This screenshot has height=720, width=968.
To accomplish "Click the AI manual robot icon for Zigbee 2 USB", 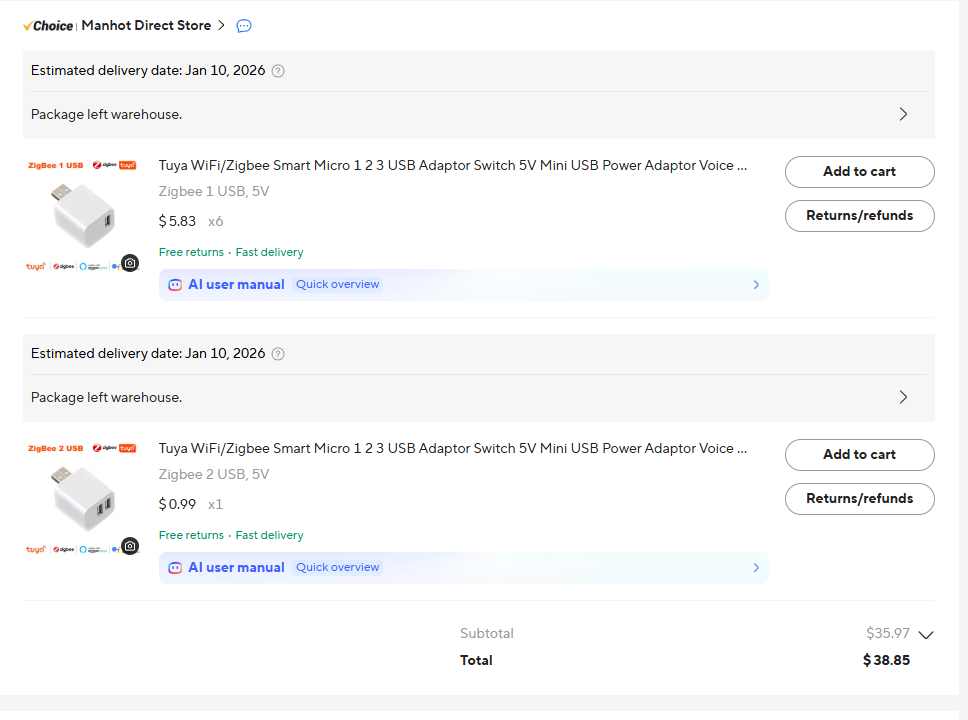I will (175, 568).
